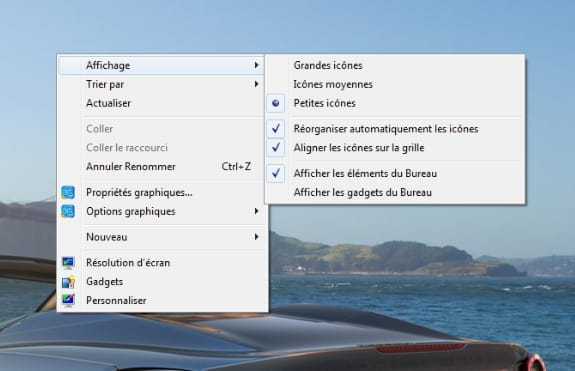
Task: Click the Personnaliser icon
Action: pos(68,300)
